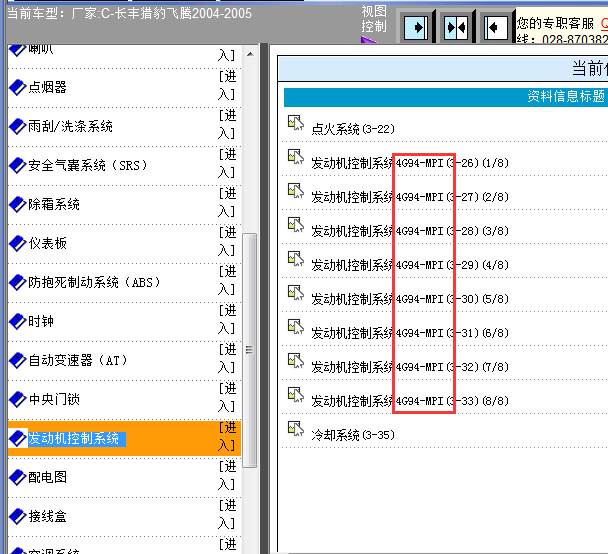Click the picture icon beside 点火系统(3-22)
Screen dimensions: 608x554
tap(296, 123)
